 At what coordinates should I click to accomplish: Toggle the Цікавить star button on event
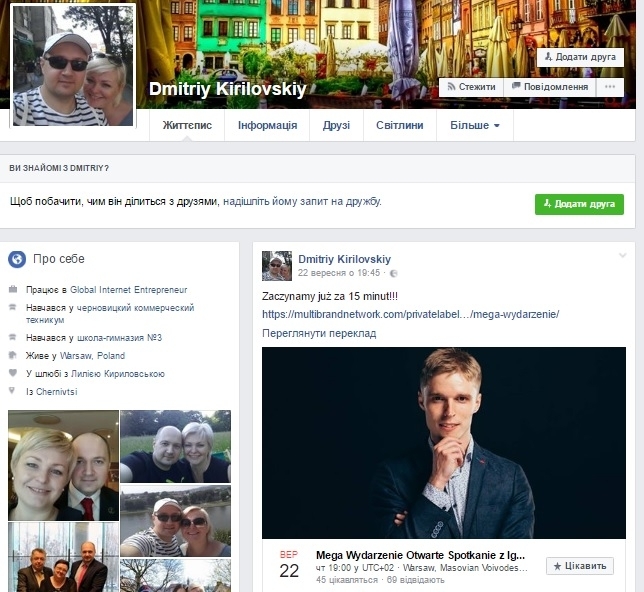pyautogui.click(x=580, y=566)
